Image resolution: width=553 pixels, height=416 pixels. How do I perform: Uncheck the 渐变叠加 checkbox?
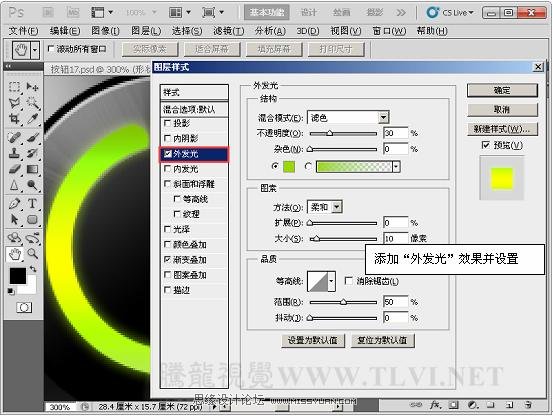(x=168, y=259)
